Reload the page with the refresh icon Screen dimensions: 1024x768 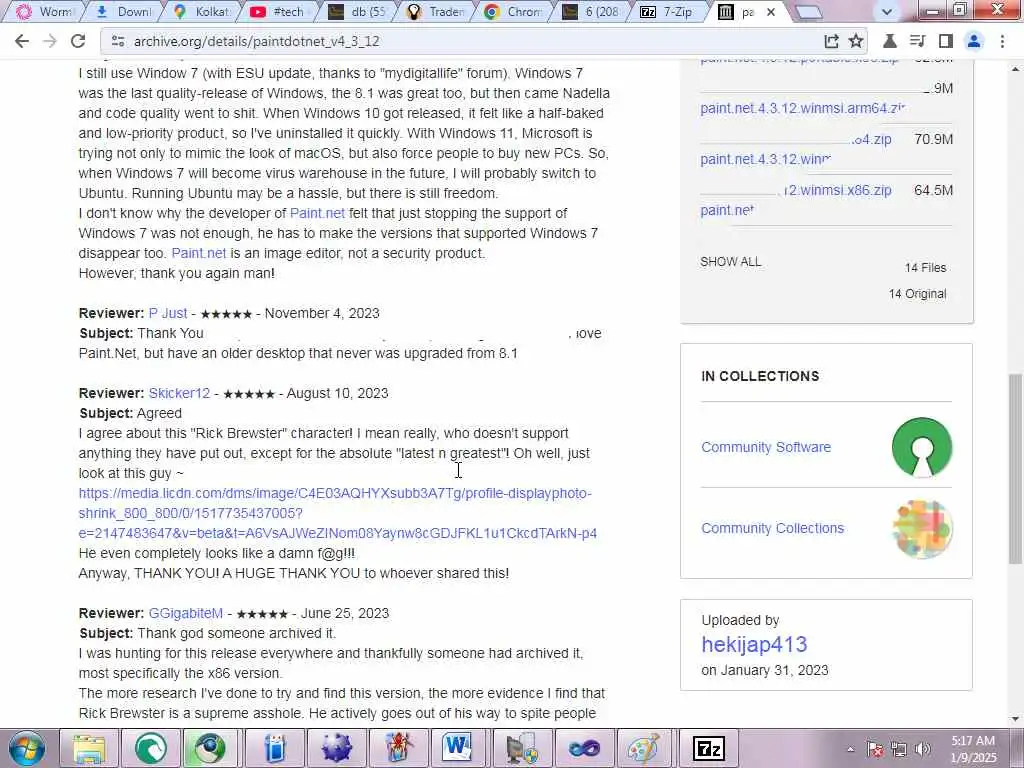pyautogui.click(x=78, y=41)
